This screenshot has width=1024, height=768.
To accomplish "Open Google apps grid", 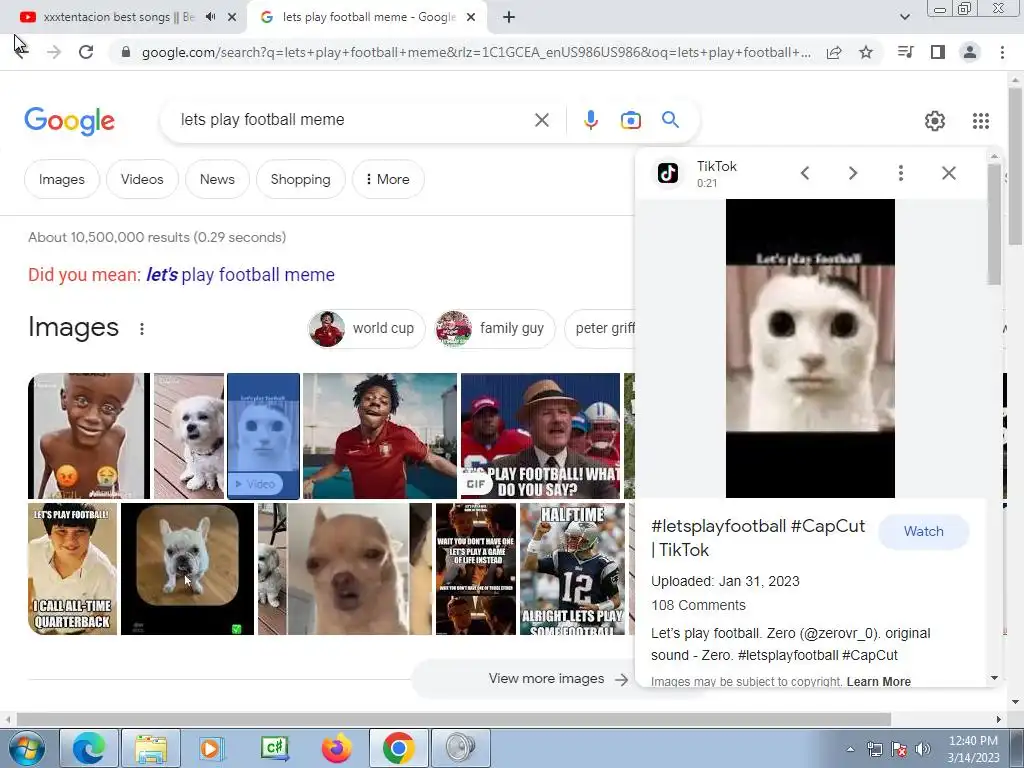I will pos(980,121).
